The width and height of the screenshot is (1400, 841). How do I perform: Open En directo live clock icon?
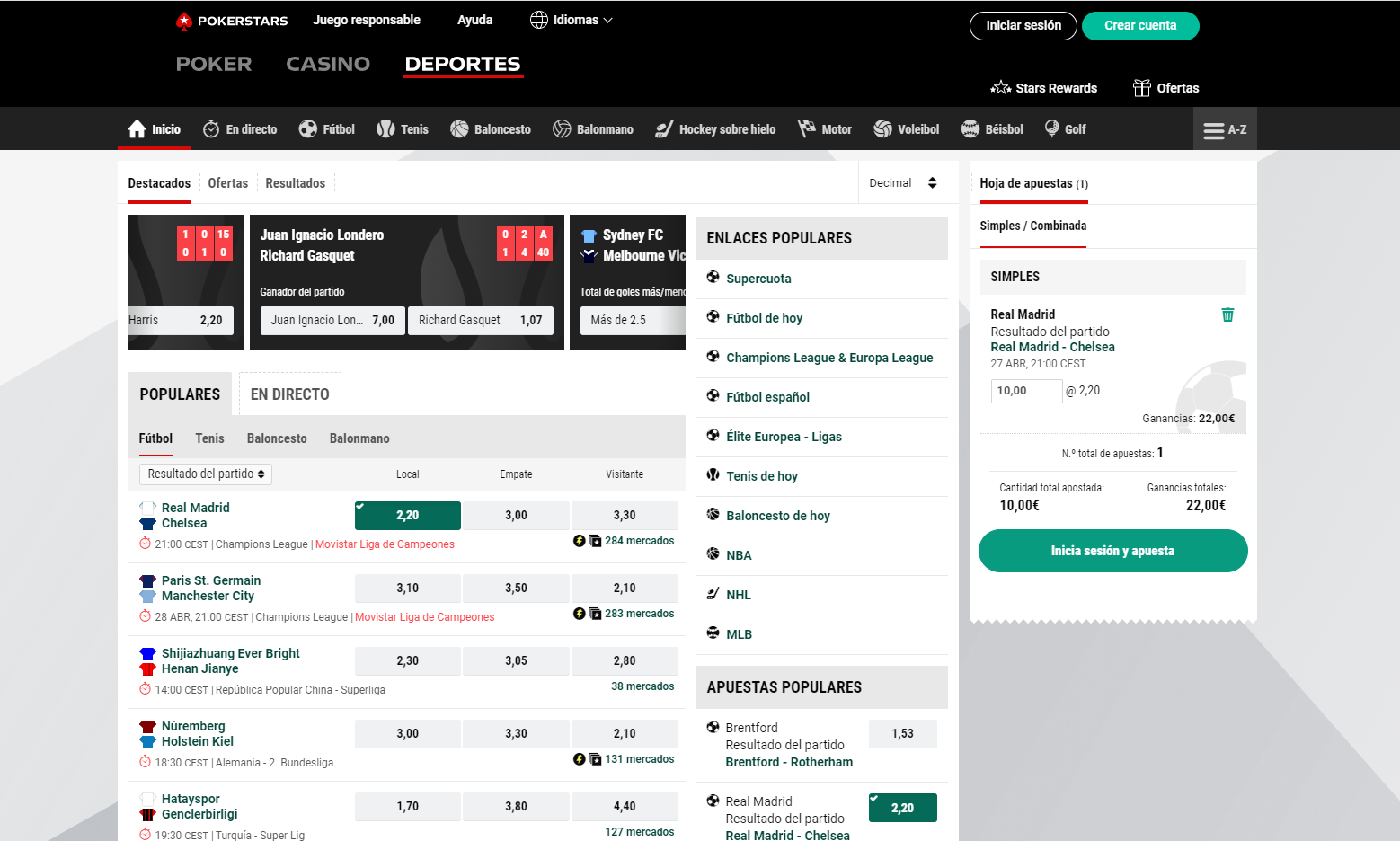pos(211,129)
